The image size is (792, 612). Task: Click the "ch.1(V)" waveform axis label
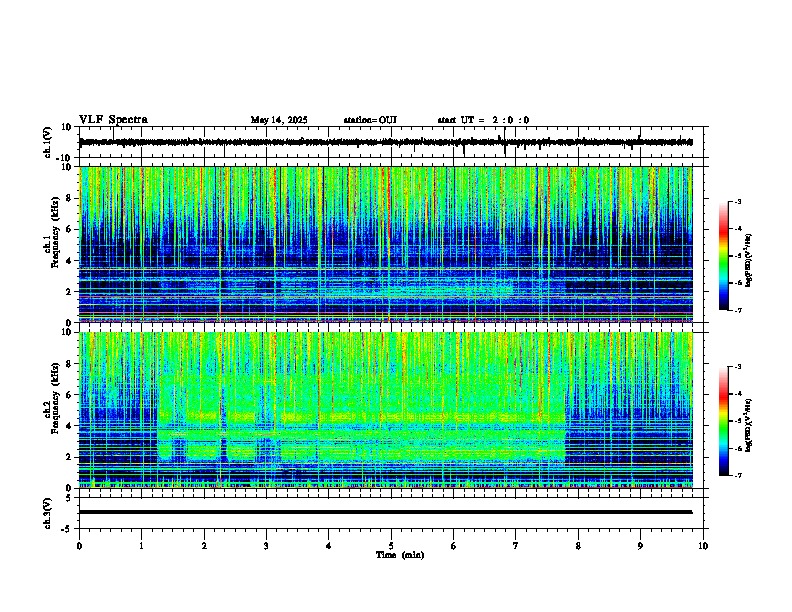click(x=48, y=142)
